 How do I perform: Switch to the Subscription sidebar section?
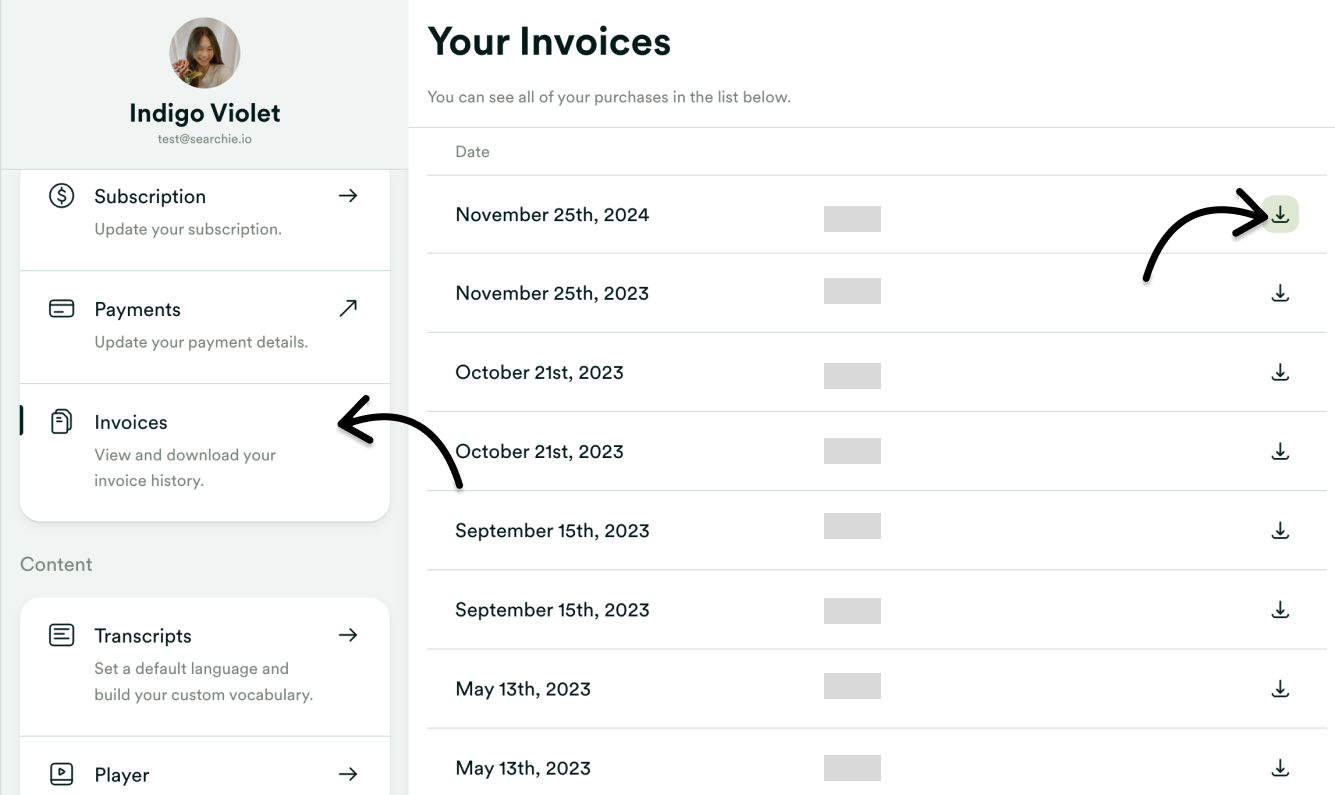[x=150, y=195]
